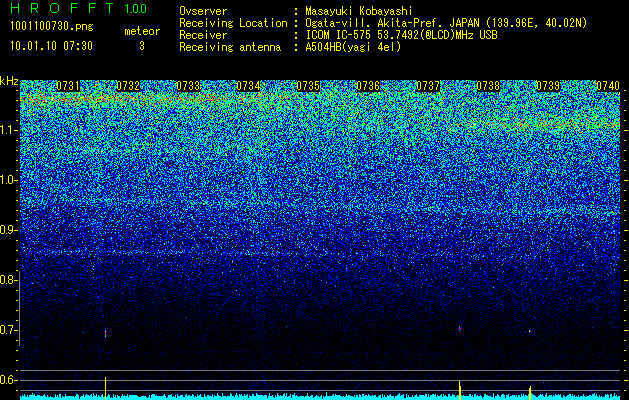Click the 0734 time marker

coord(248,86)
